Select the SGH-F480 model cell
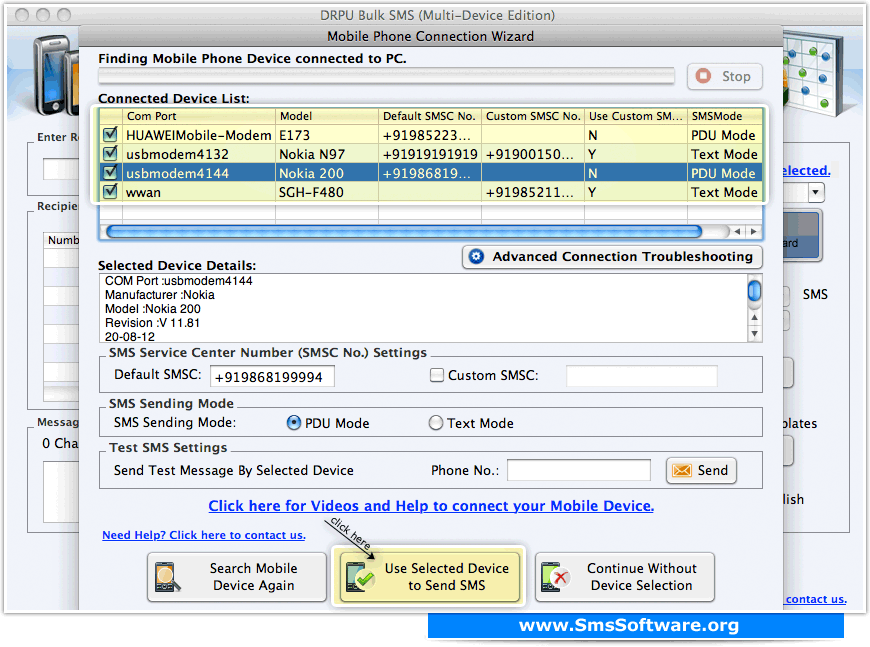The image size is (870, 647). (327, 192)
